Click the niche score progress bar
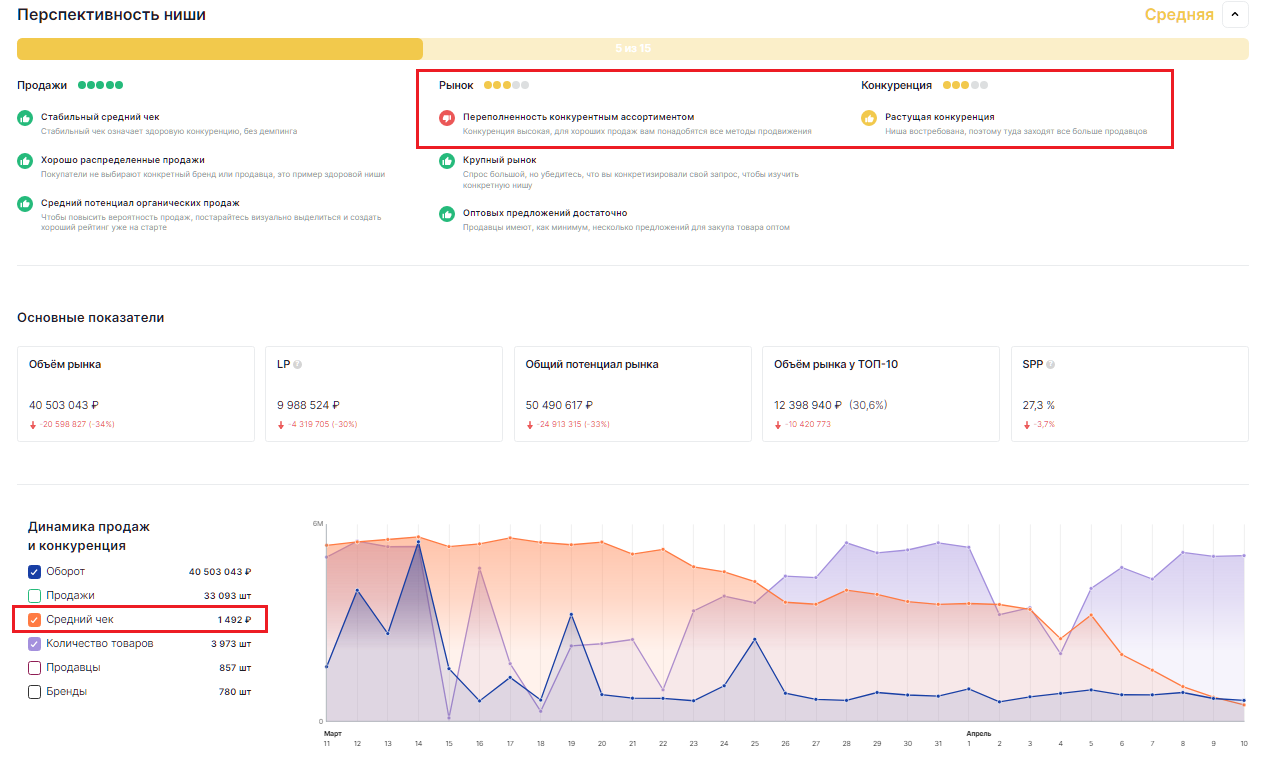This screenshot has width=1263, height=768. click(x=632, y=49)
